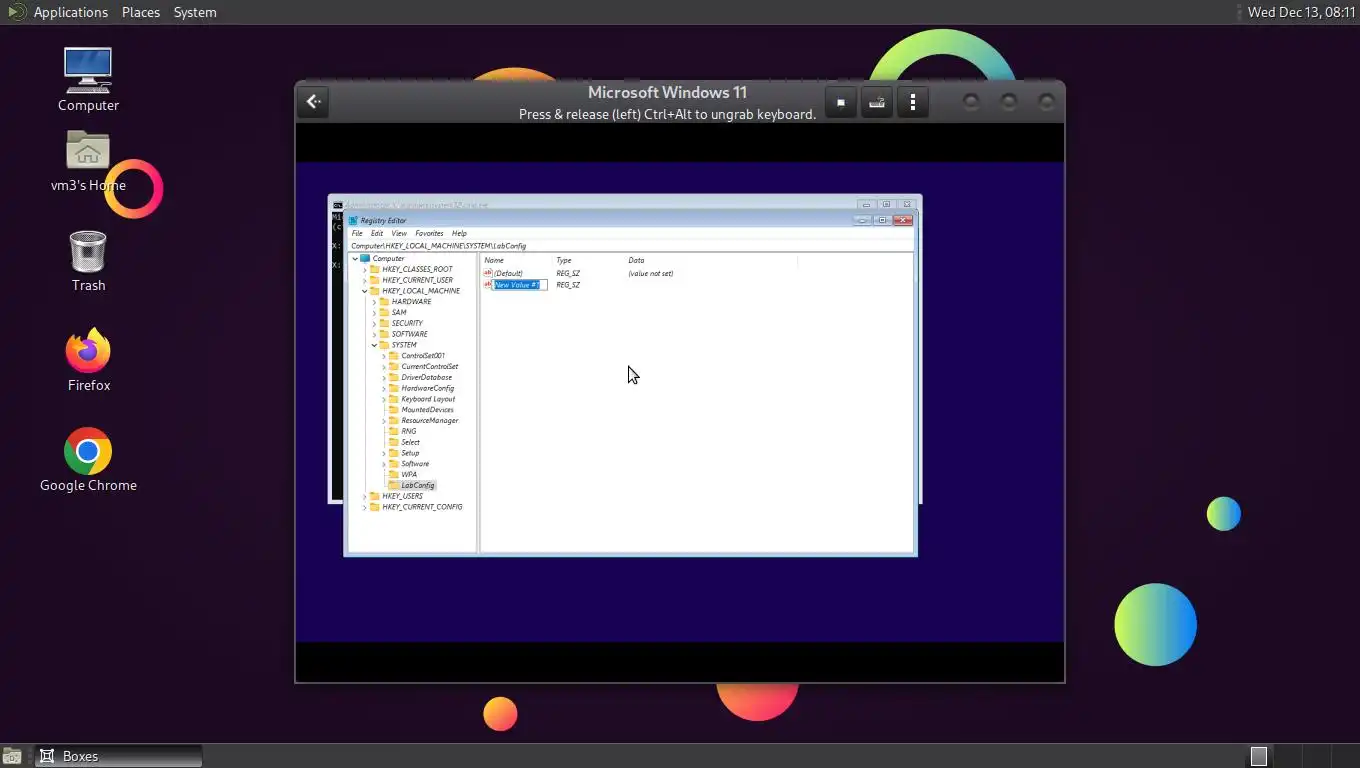Viewport: 1360px width, 768px height.
Task: Click the Computer root node icon
Action: coord(365,258)
